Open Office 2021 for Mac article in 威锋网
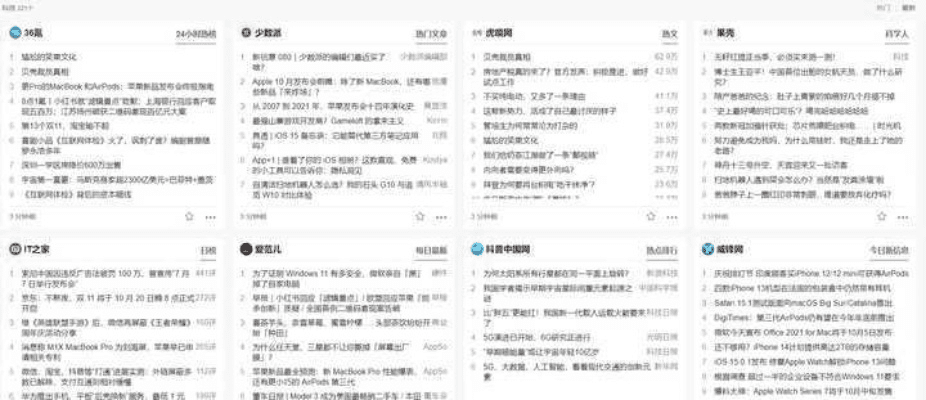This screenshot has height=400, width=926. coord(803,333)
